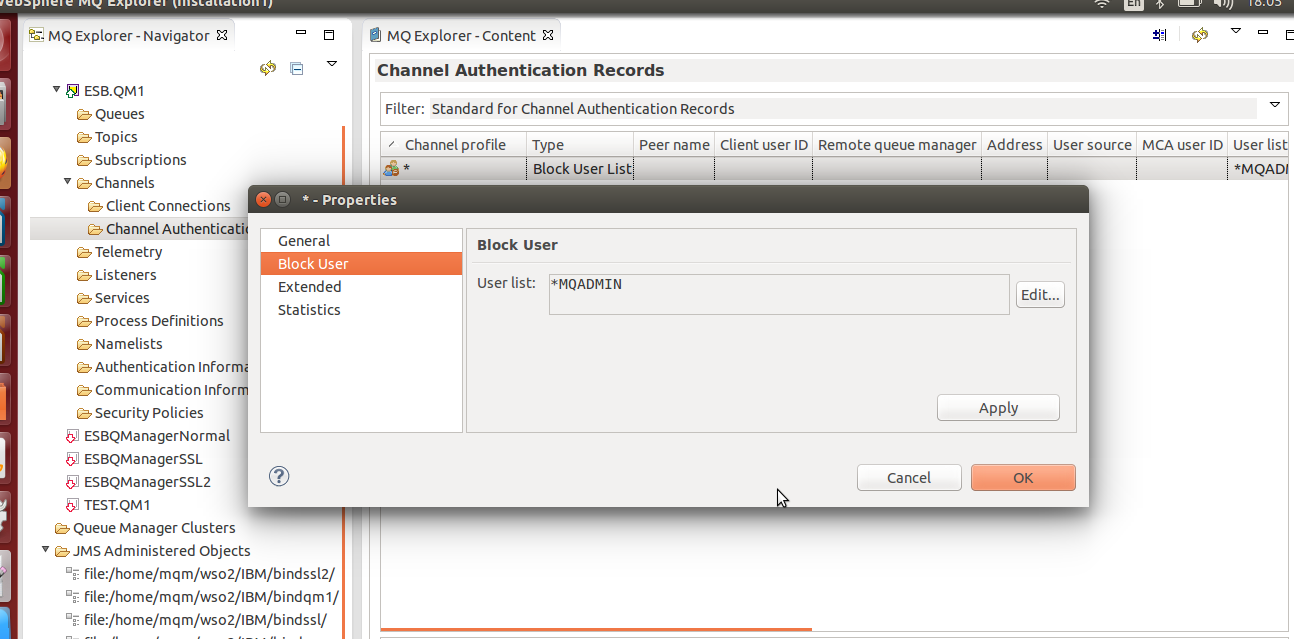Sort by Type column header
The height and width of the screenshot is (639, 1294).
tap(580, 144)
